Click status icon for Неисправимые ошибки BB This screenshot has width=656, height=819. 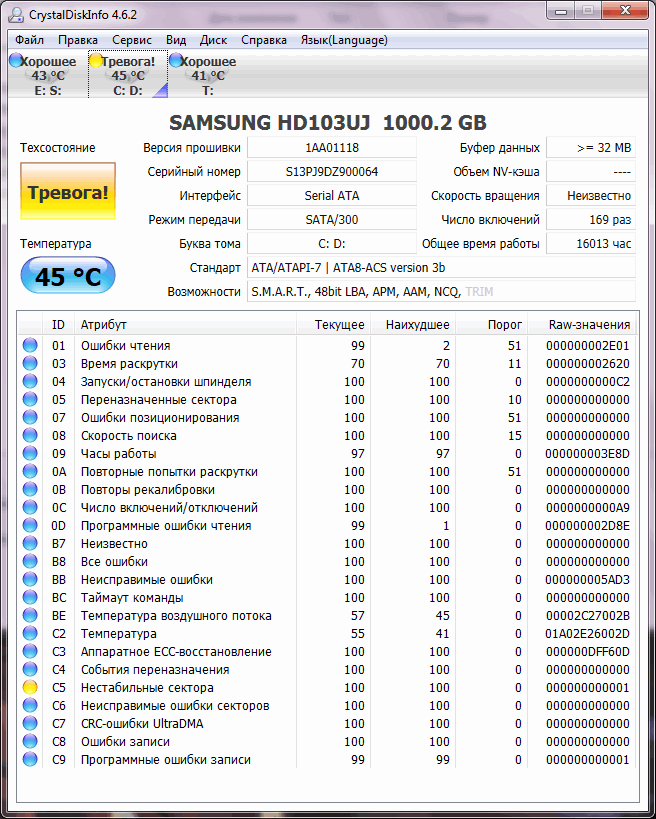click(x=30, y=579)
